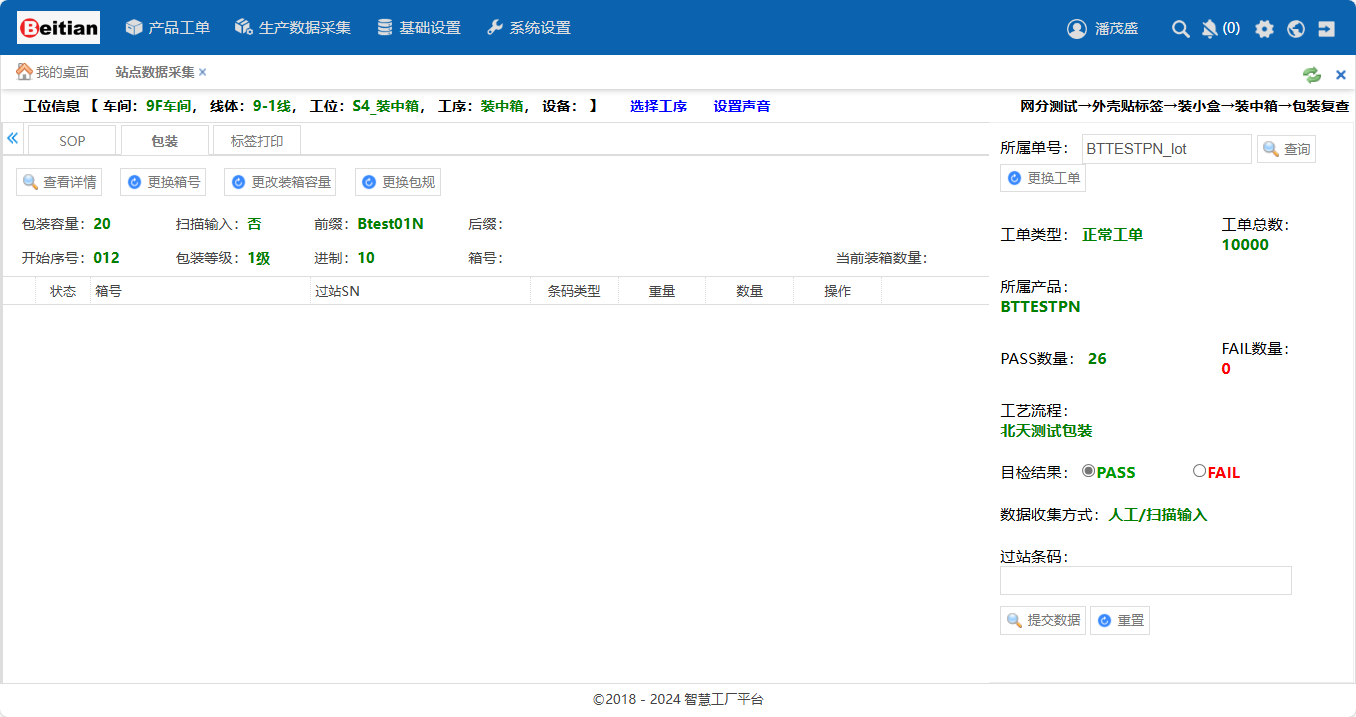Viewport: 1356px width, 717px height.
Task: Expand the 系统设置 menu
Action: pyautogui.click(x=529, y=28)
